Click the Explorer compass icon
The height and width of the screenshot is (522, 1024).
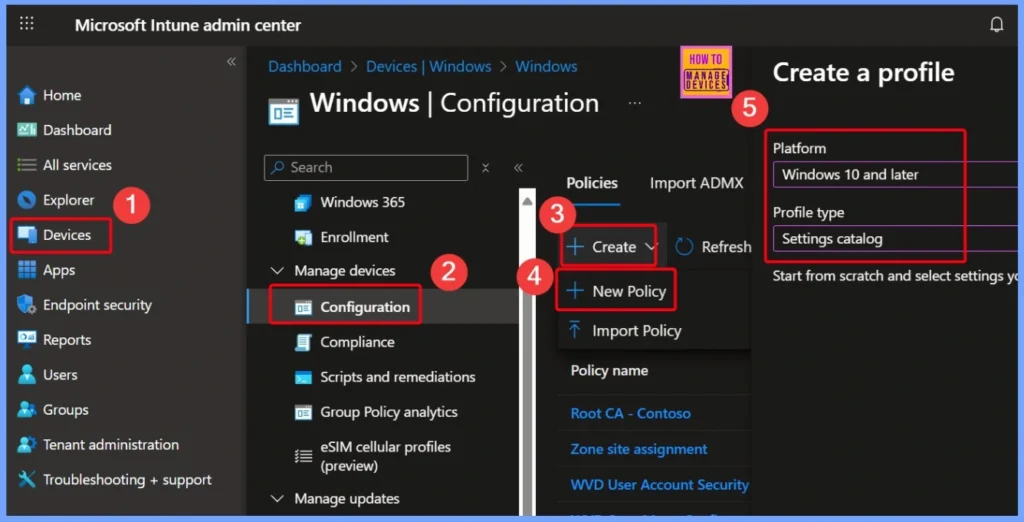click(27, 200)
